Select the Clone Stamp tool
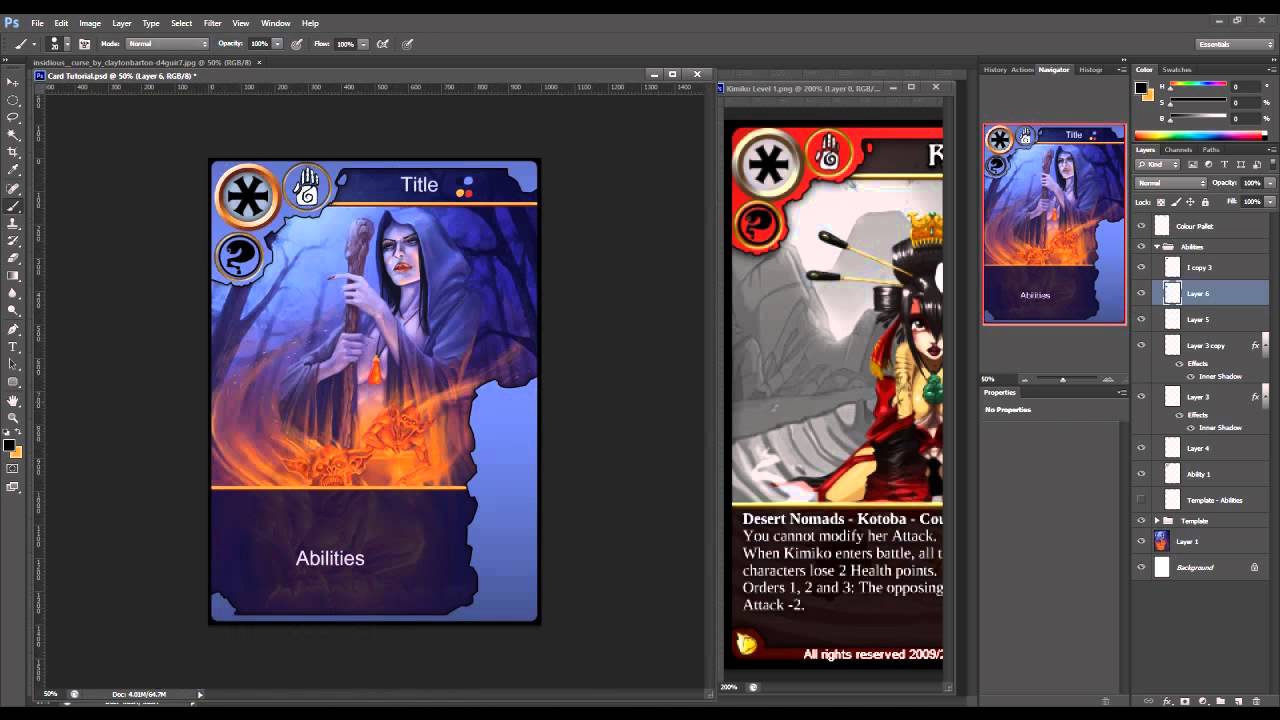The image size is (1280, 720). (x=13, y=223)
